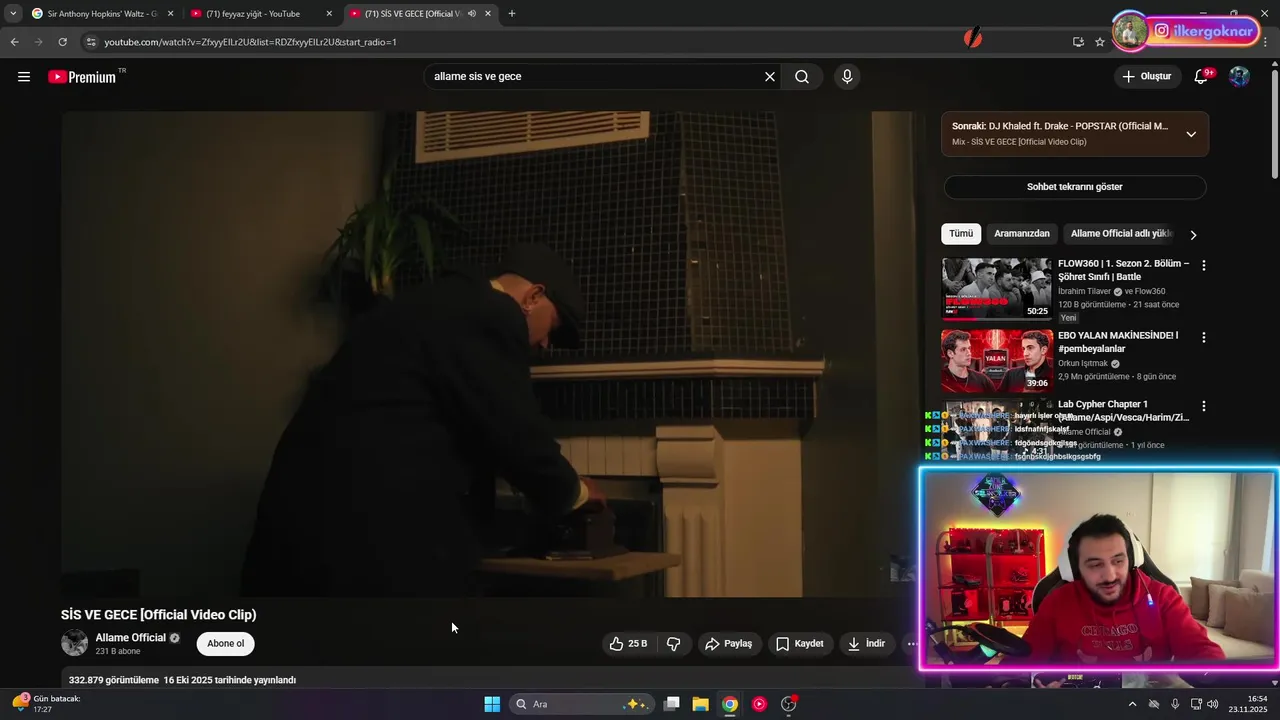The width and height of the screenshot is (1280, 720).
Task: Dislike the video
Action: [674, 644]
